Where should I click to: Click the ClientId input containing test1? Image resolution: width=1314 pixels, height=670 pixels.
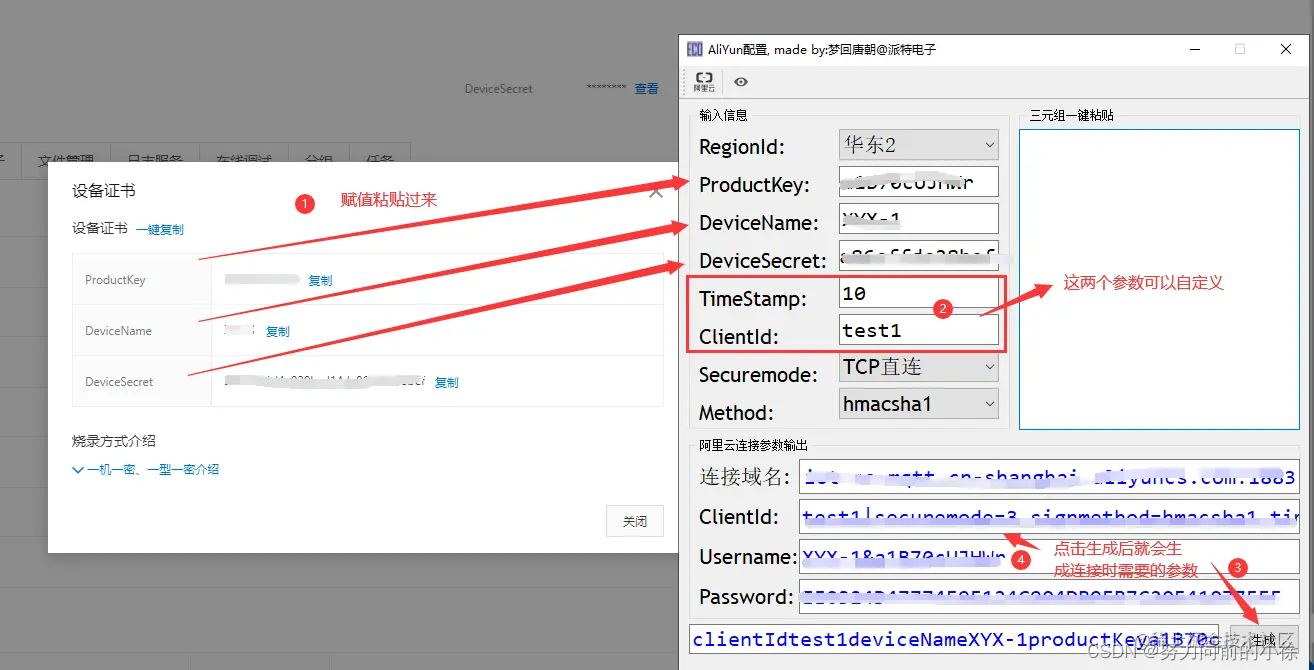tap(919, 330)
